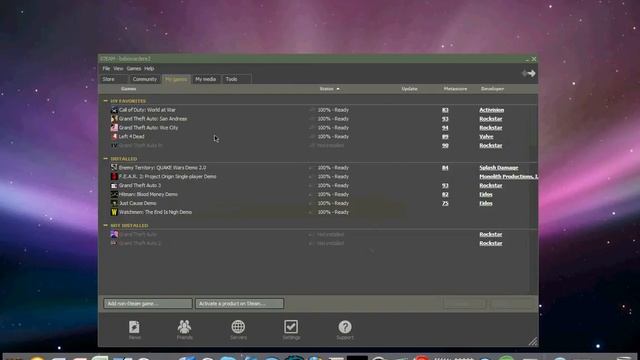The height and width of the screenshot is (360, 640).
Task: Click the window resize grip corner
Action: coord(533,342)
